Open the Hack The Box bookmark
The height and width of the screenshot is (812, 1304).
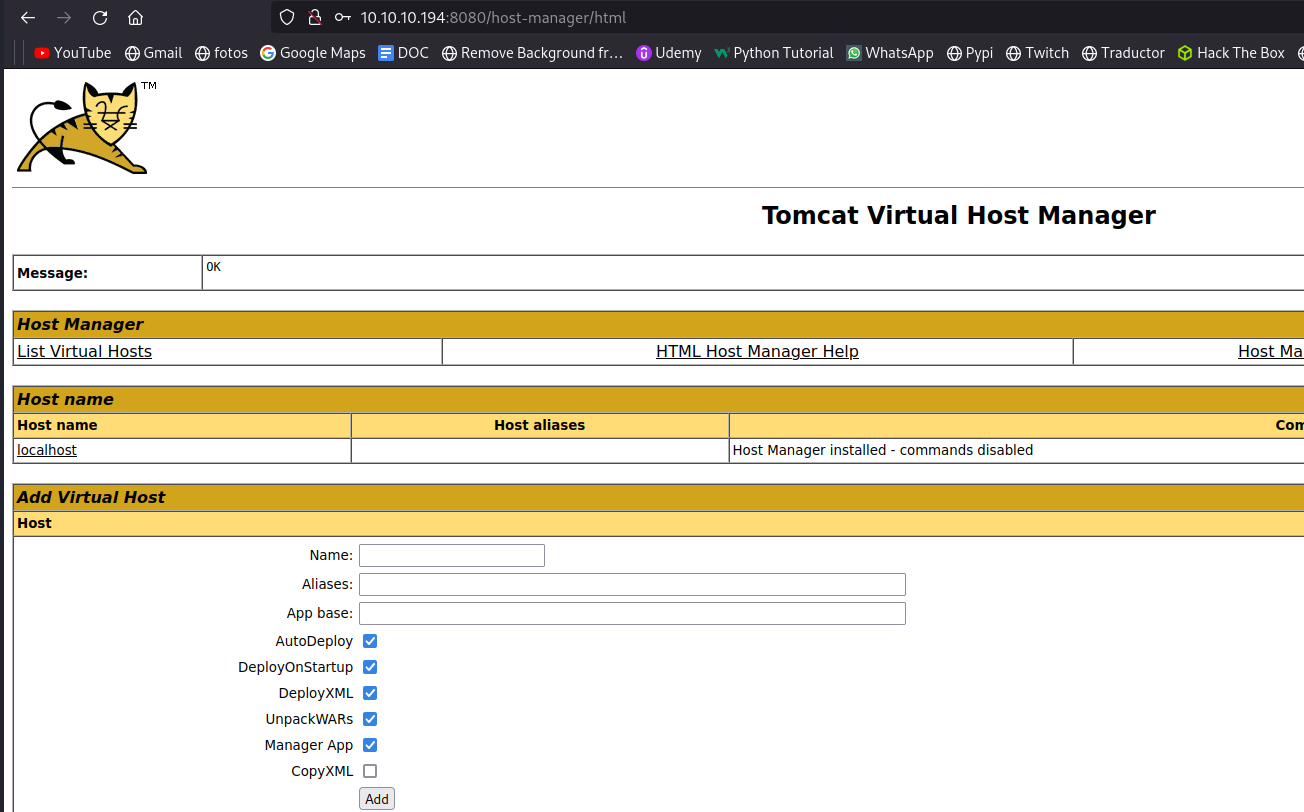(x=1231, y=53)
